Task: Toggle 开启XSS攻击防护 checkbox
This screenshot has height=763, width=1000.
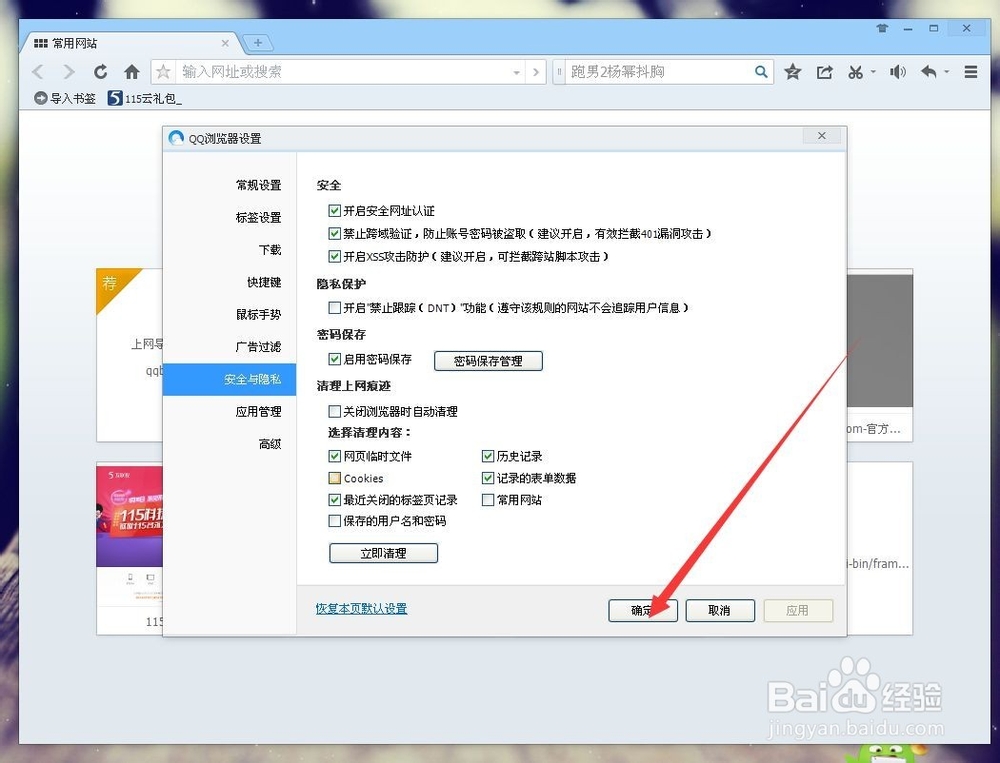Action: click(334, 256)
